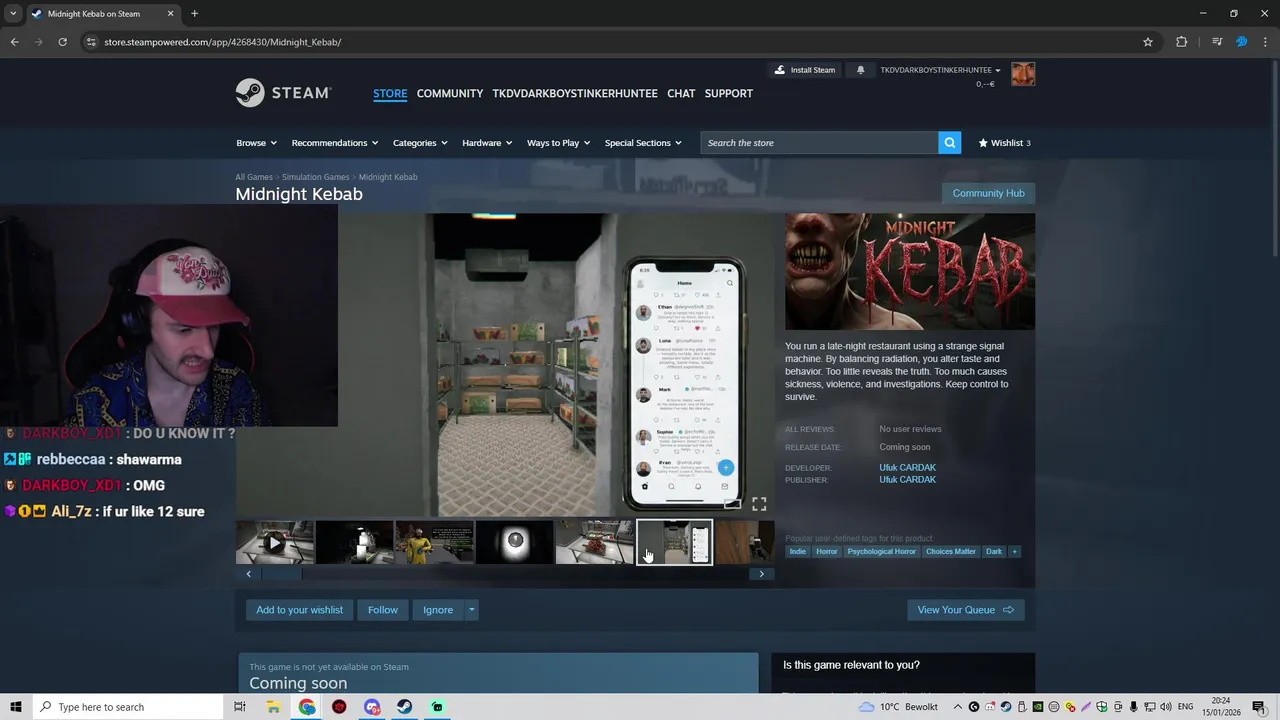
Task: Open Steam from the Windows taskbar
Action: pyautogui.click(x=404, y=707)
